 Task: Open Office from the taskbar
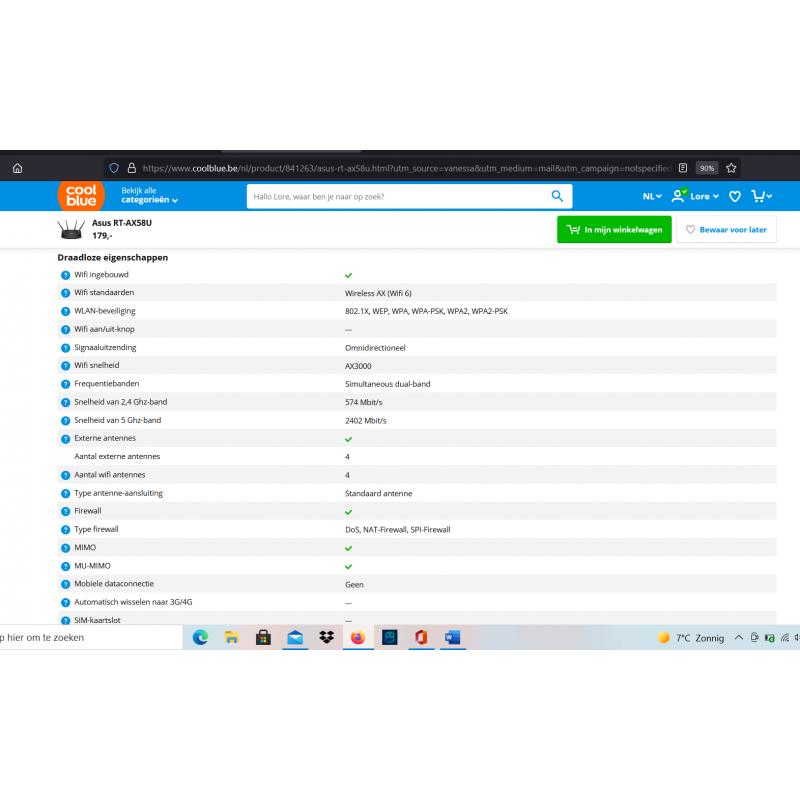[421, 638]
